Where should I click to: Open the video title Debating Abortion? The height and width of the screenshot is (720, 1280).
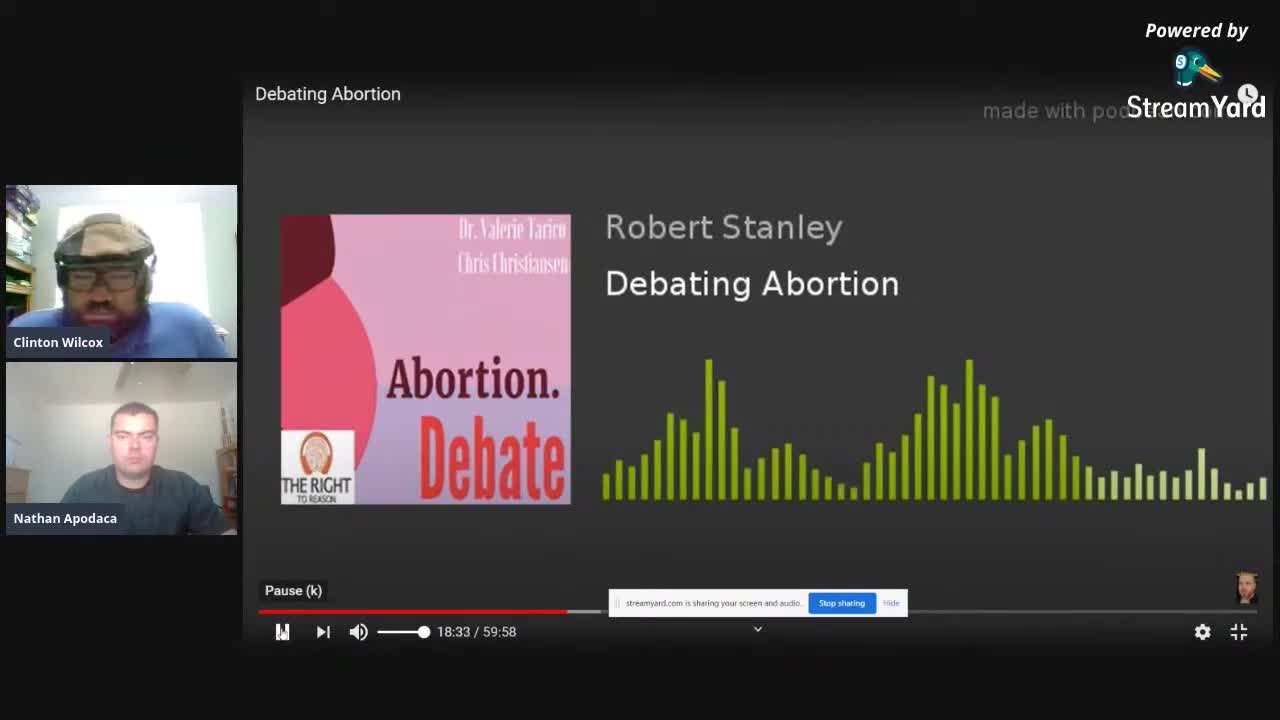pyautogui.click(x=328, y=94)
